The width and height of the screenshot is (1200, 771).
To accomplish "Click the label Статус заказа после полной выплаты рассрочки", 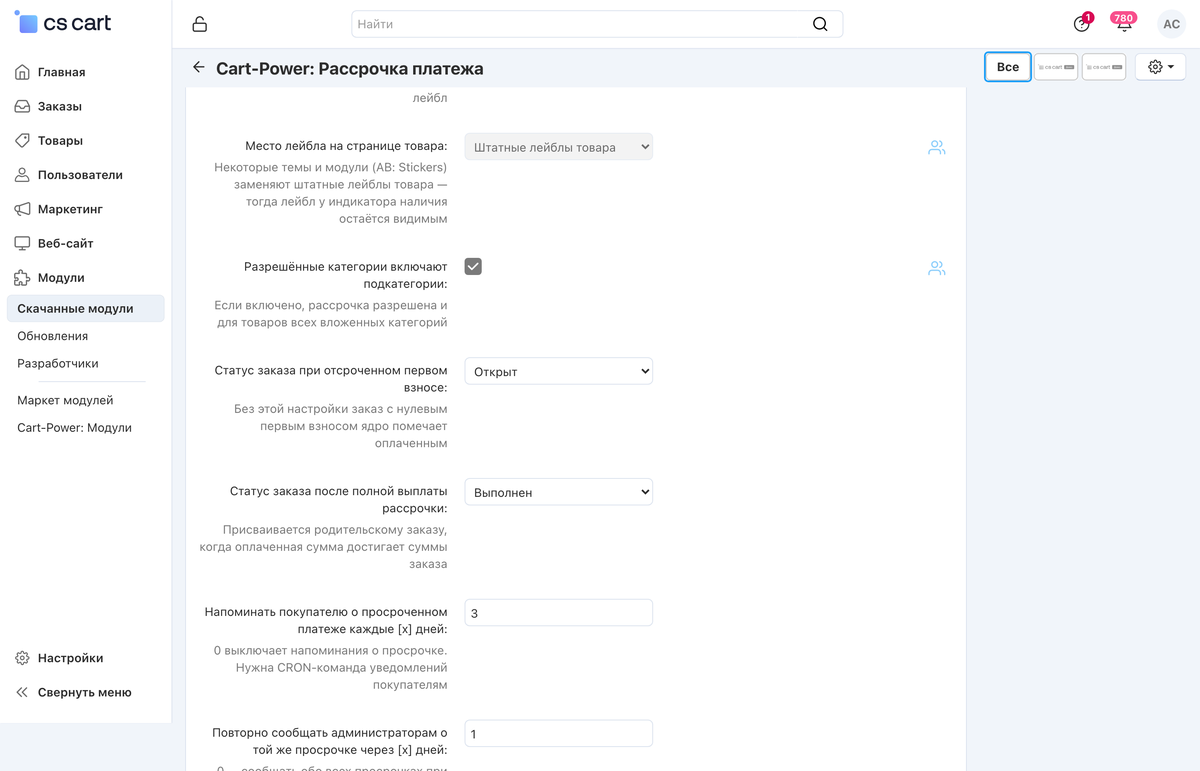I will pos(339,499).
